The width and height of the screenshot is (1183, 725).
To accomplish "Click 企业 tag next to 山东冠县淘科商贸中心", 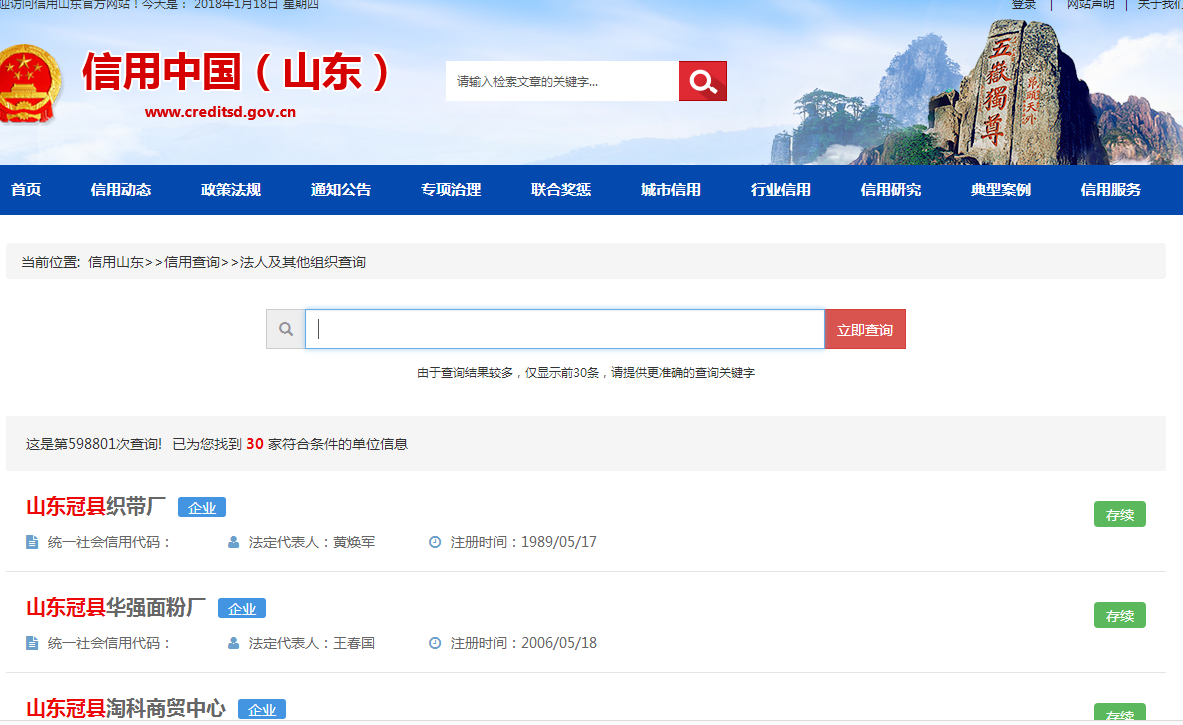I will tap(262, 709).
